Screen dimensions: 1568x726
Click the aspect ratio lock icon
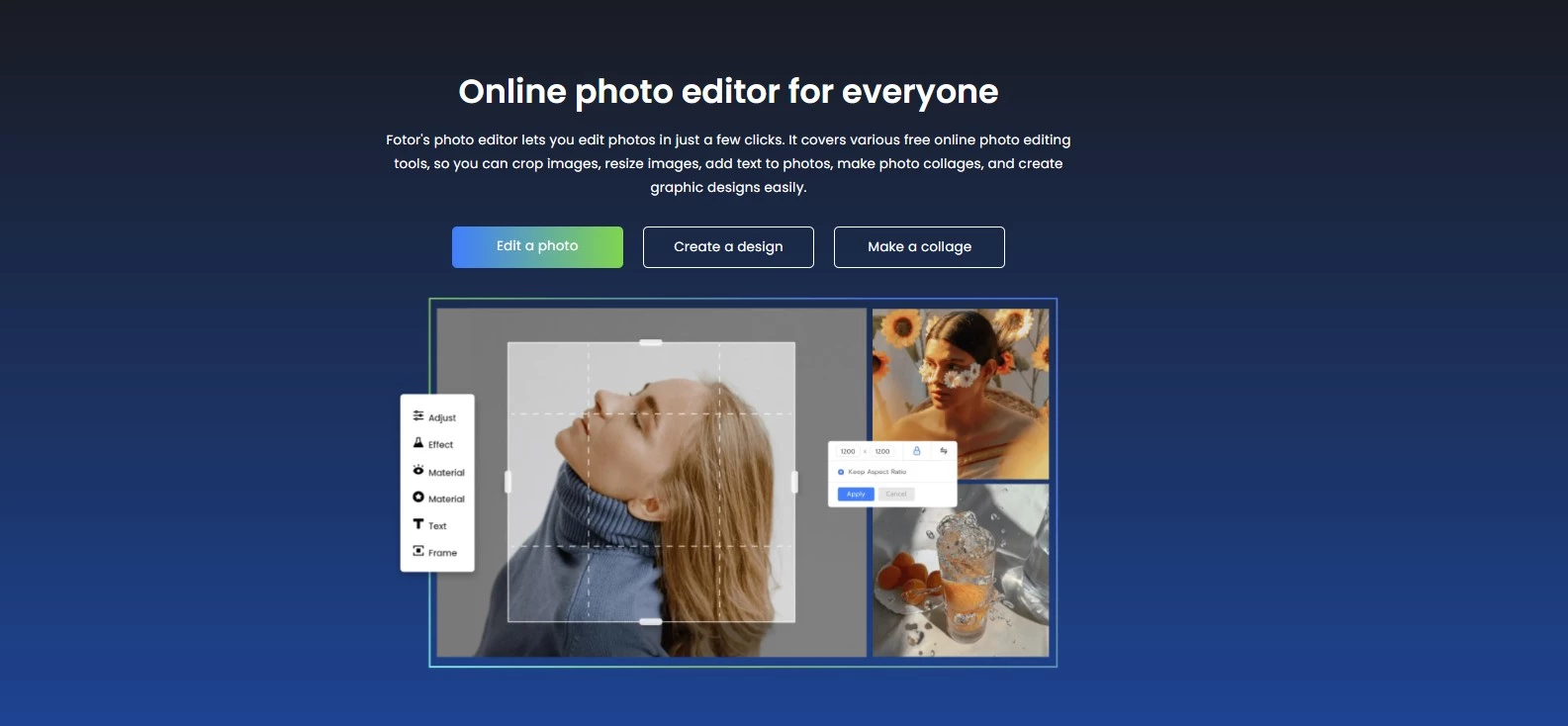tap(916, 451)
